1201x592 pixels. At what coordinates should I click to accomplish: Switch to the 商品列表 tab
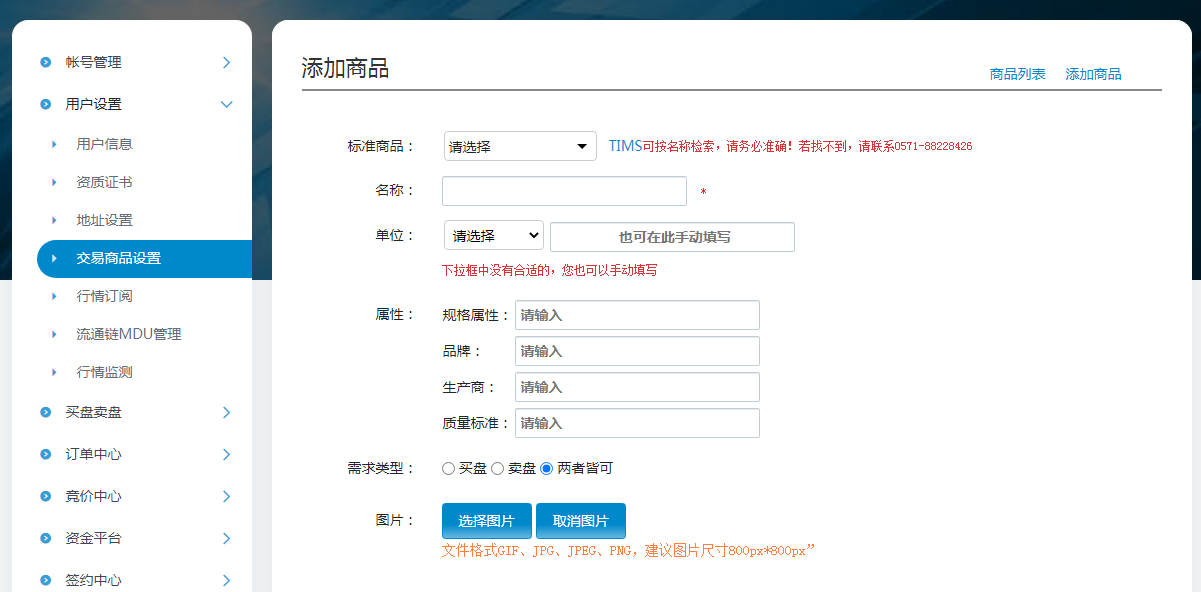[1017, 74]
